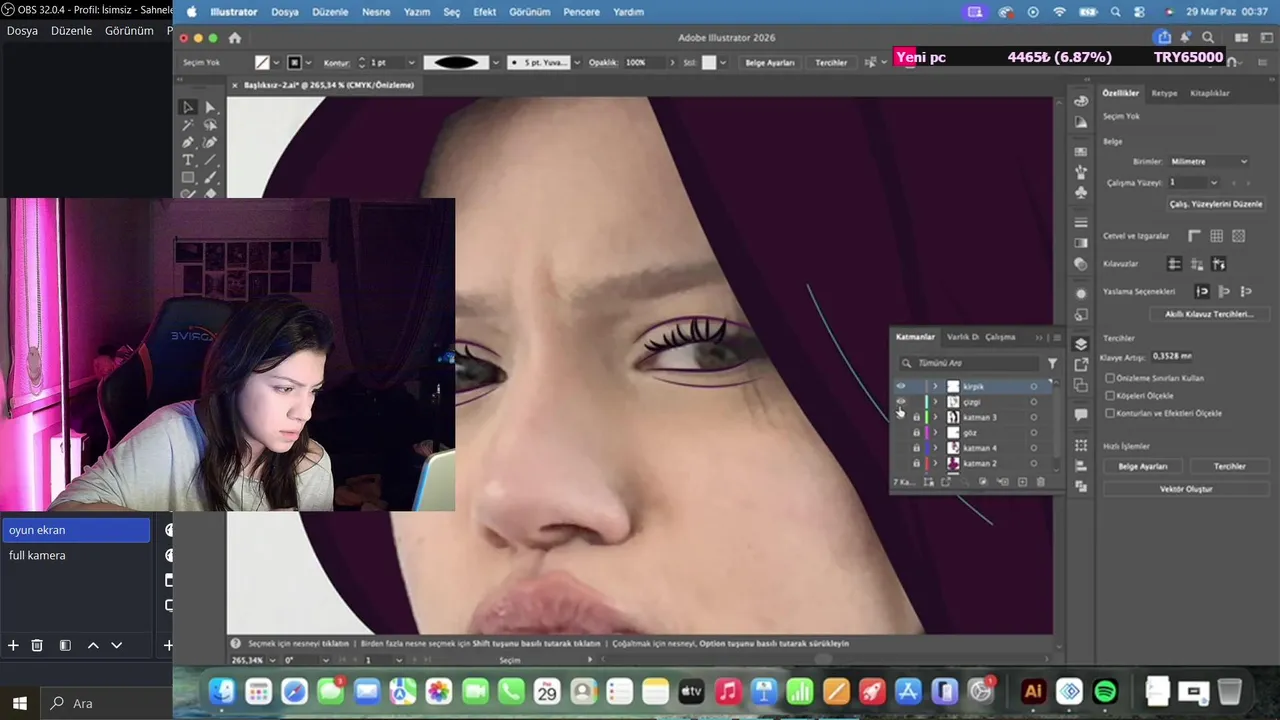Activate the Line Segment tool
This screenshot has width=1280, height=720.
click(x=210, y=160)
